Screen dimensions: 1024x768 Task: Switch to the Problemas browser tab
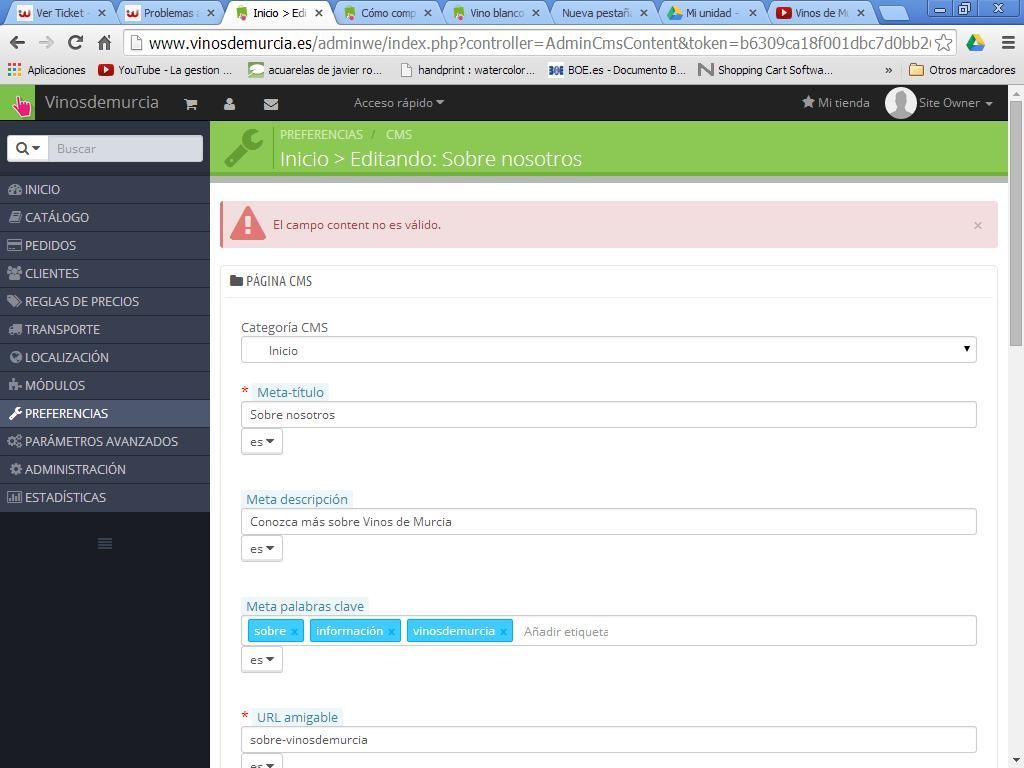tap(168, 12)
